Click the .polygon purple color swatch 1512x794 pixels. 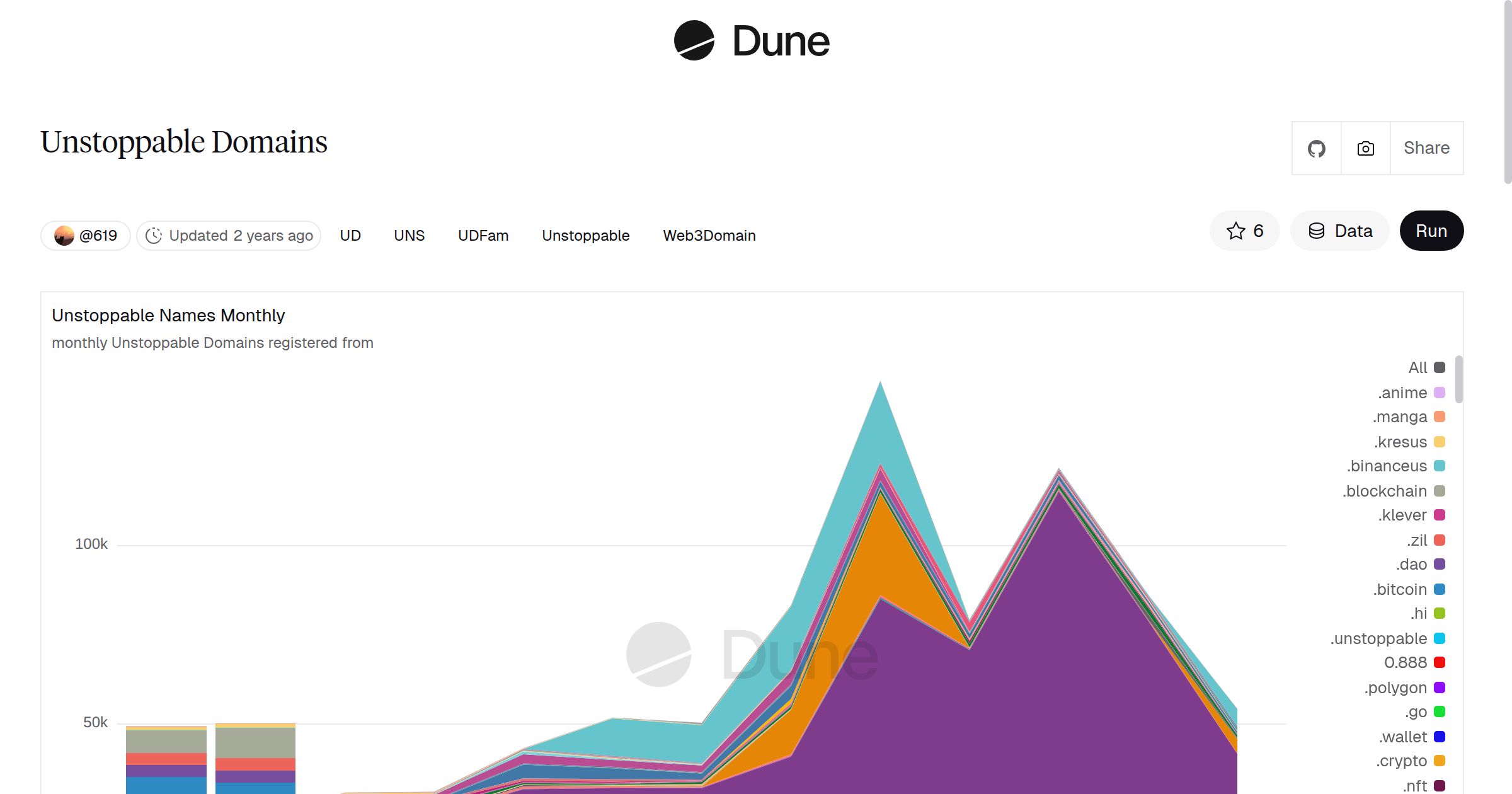[x=1439, y=687]
